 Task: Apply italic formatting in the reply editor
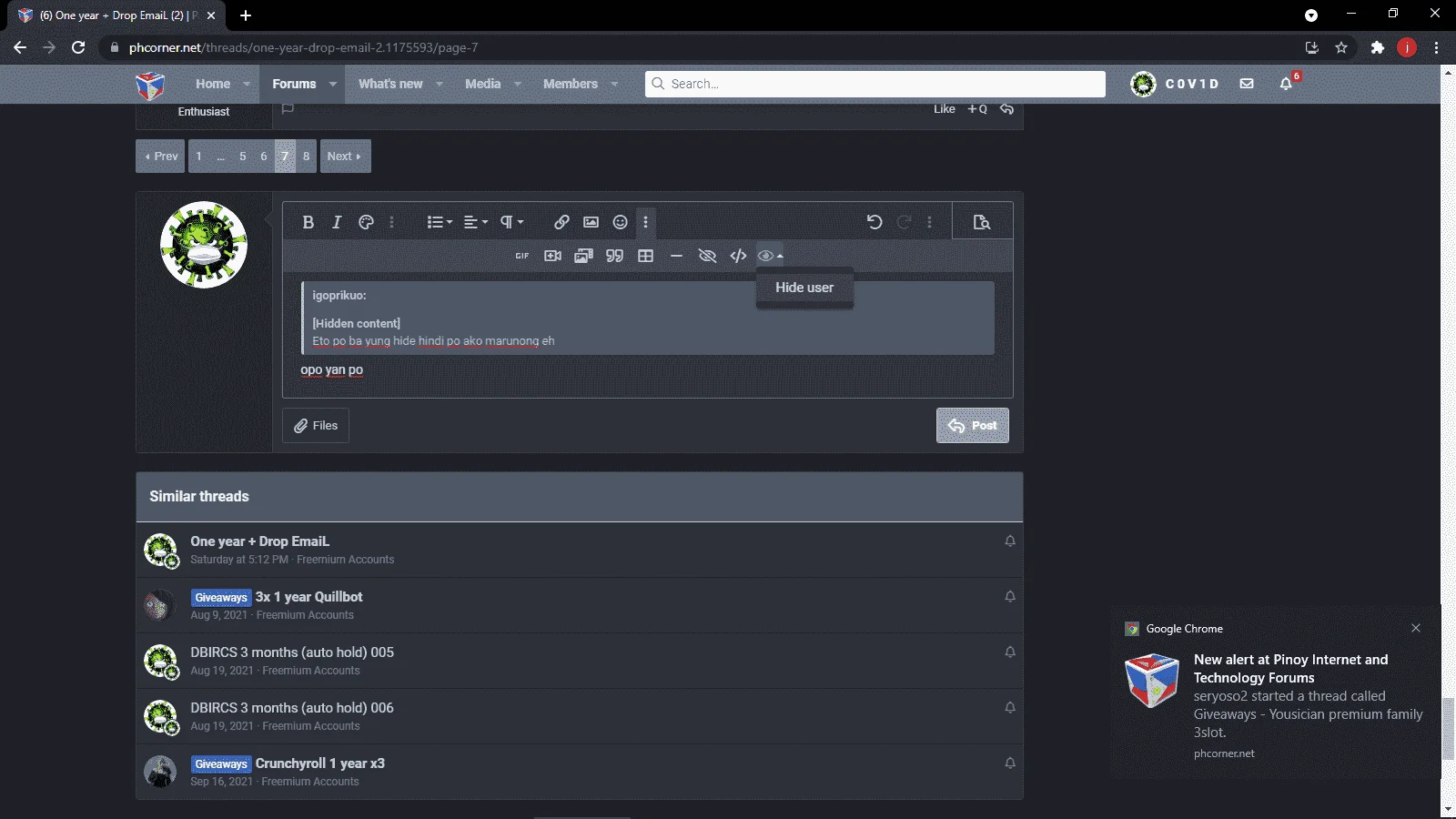[x=337, y=222]
